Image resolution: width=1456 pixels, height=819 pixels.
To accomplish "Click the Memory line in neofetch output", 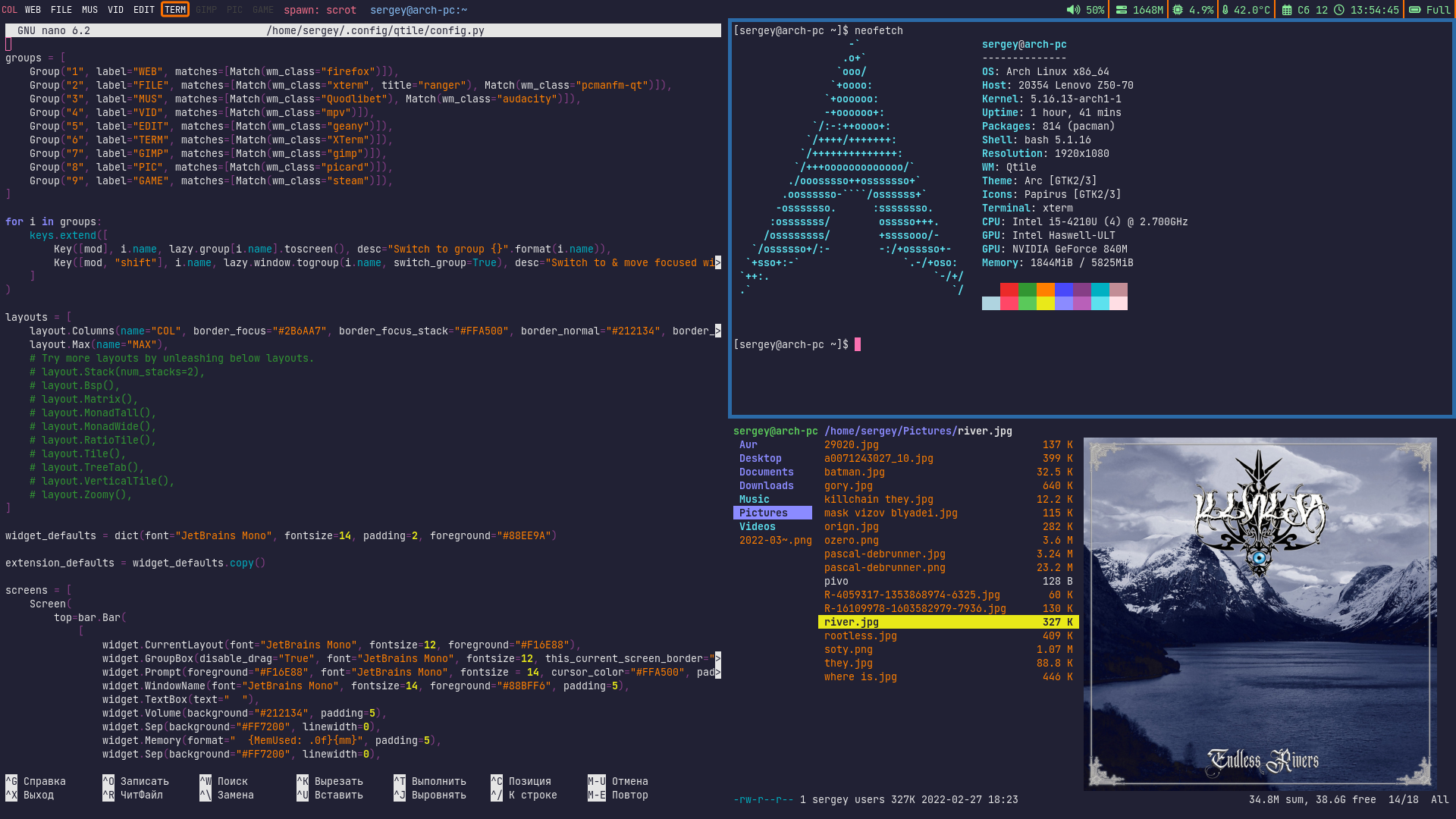I will pyautogui.click(x=1058, y=262).
